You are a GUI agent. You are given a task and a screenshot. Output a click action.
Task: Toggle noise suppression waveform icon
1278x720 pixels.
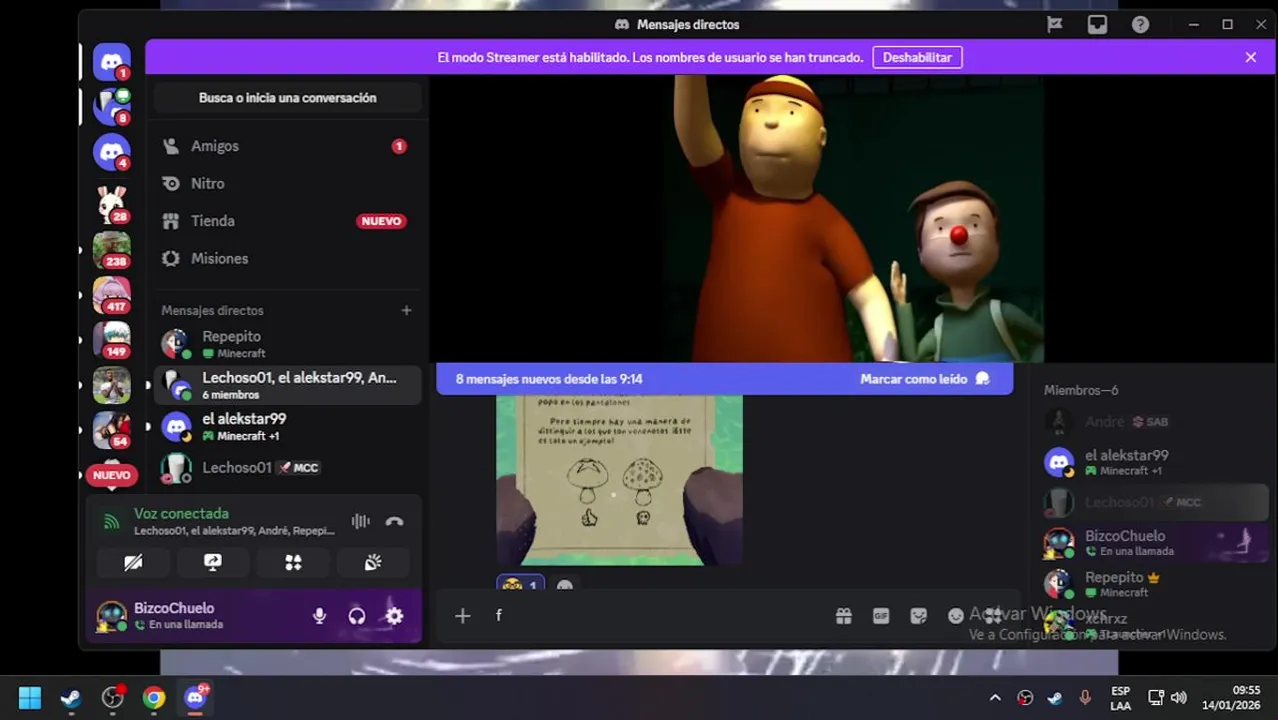pos(360,521)
